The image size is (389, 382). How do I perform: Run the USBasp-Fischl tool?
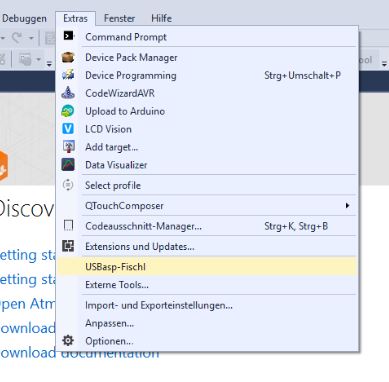pos(207,266)
